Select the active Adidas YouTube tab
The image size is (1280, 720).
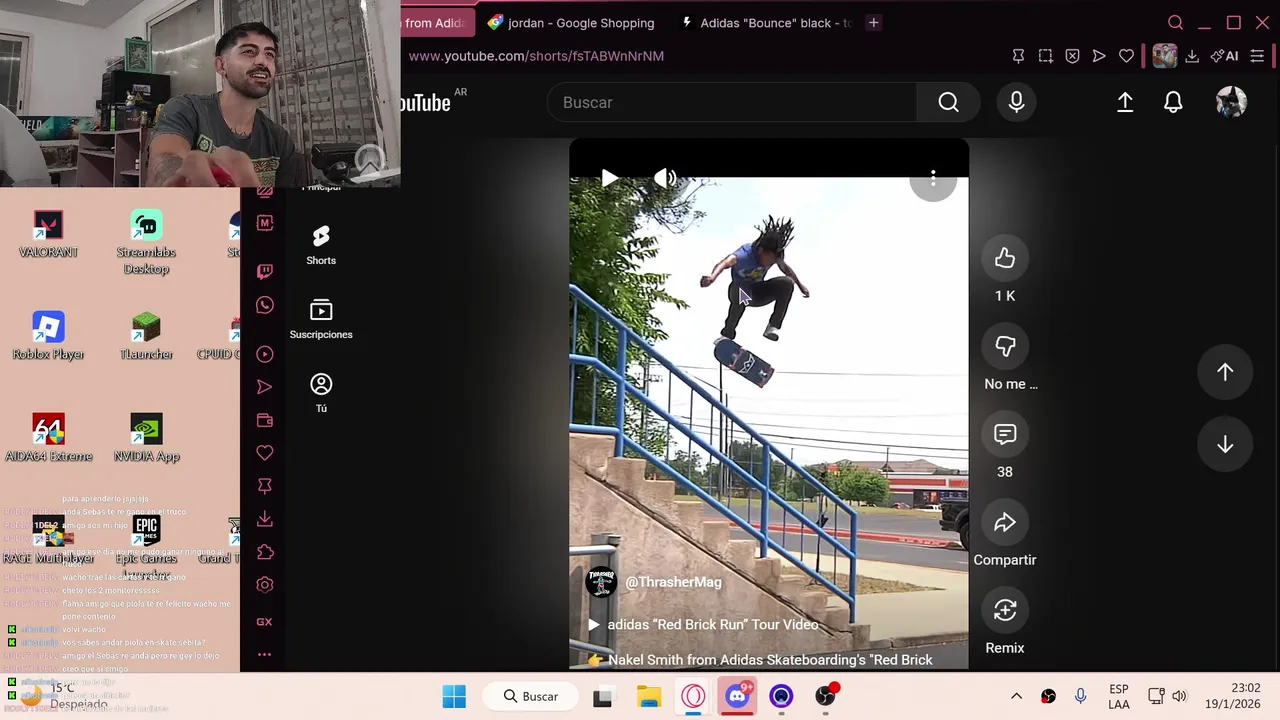pyautogui.click(x=437, y=23)
